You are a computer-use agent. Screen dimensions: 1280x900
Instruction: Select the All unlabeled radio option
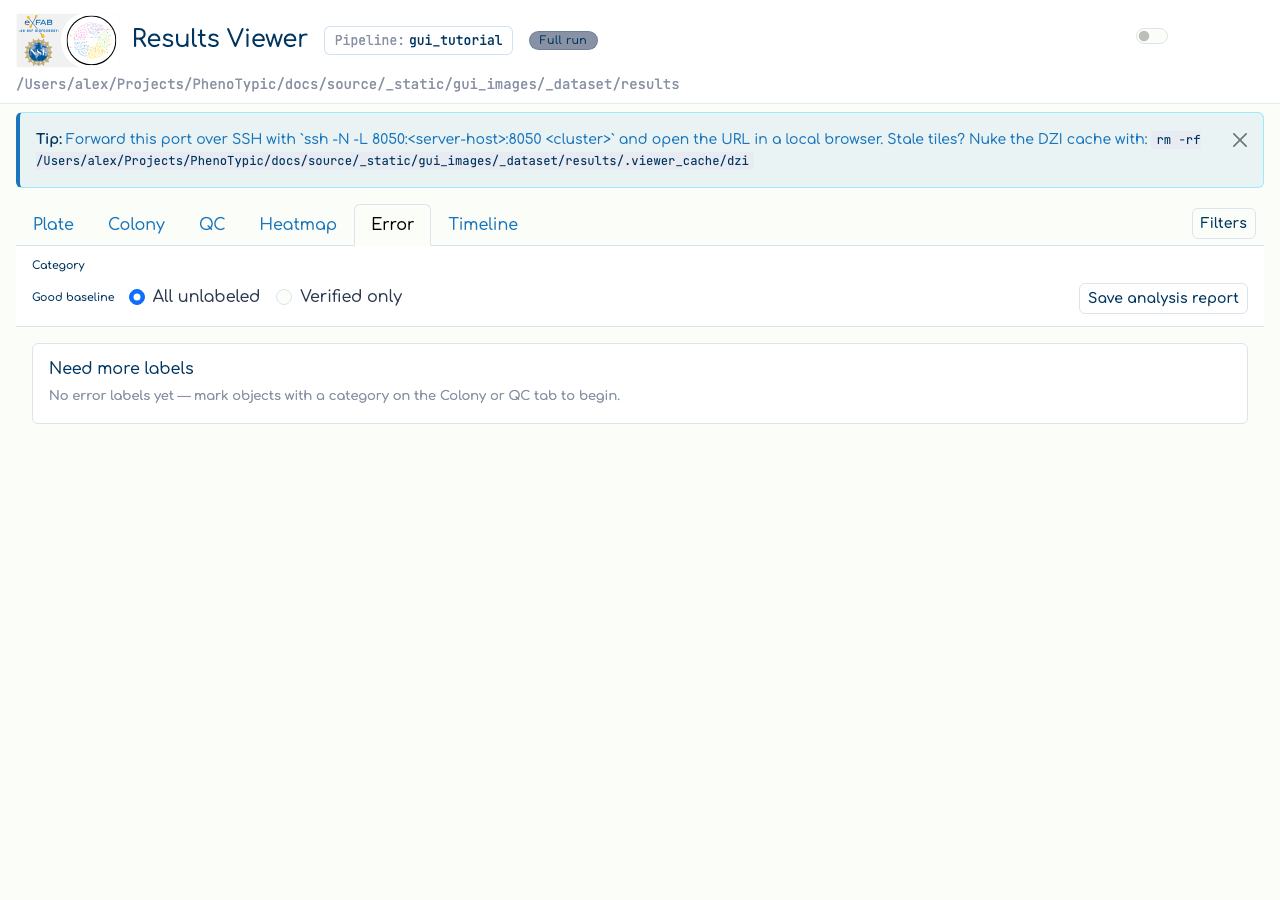[137, 297]
